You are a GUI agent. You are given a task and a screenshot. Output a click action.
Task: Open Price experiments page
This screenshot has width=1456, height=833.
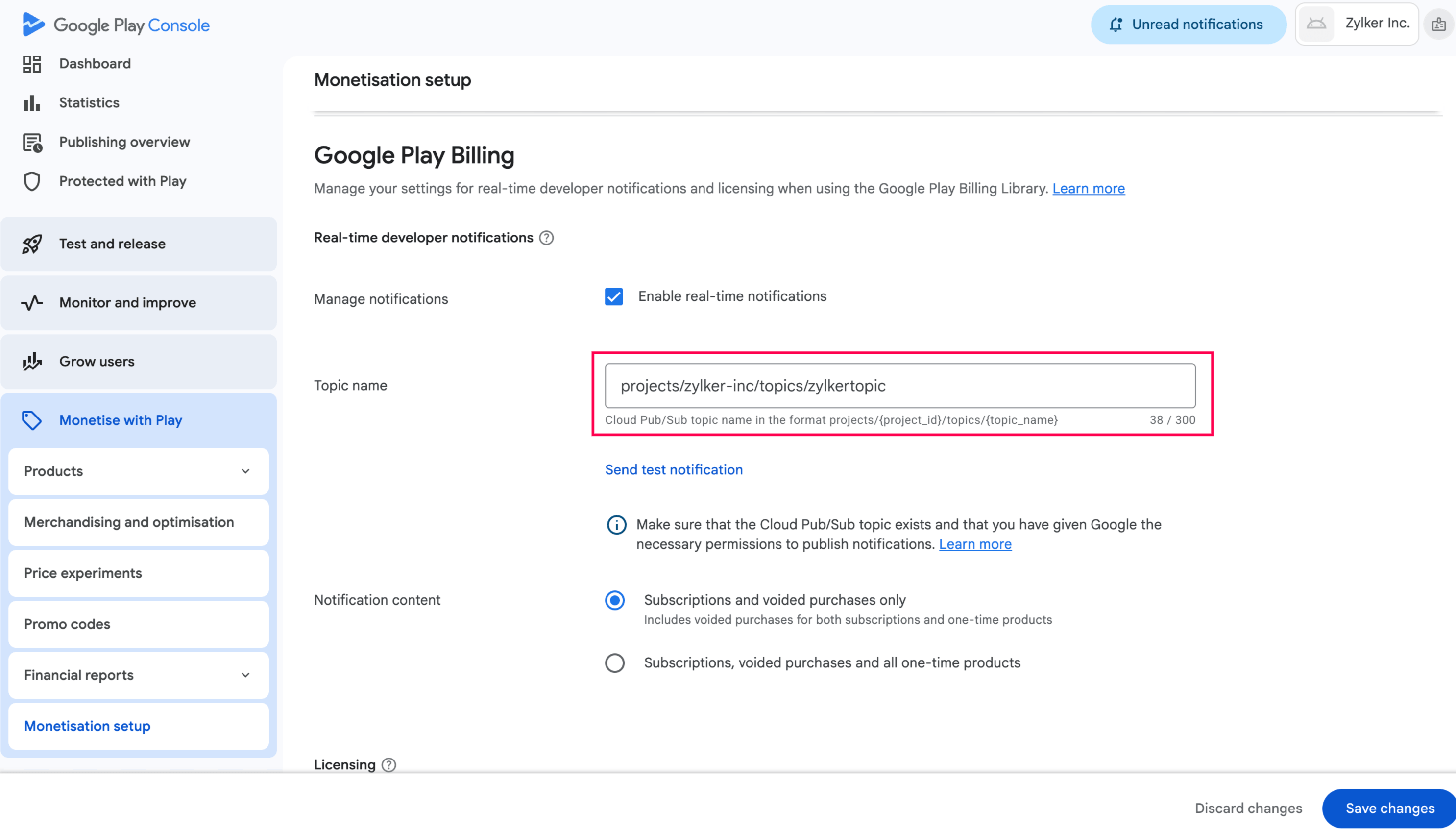139,573
